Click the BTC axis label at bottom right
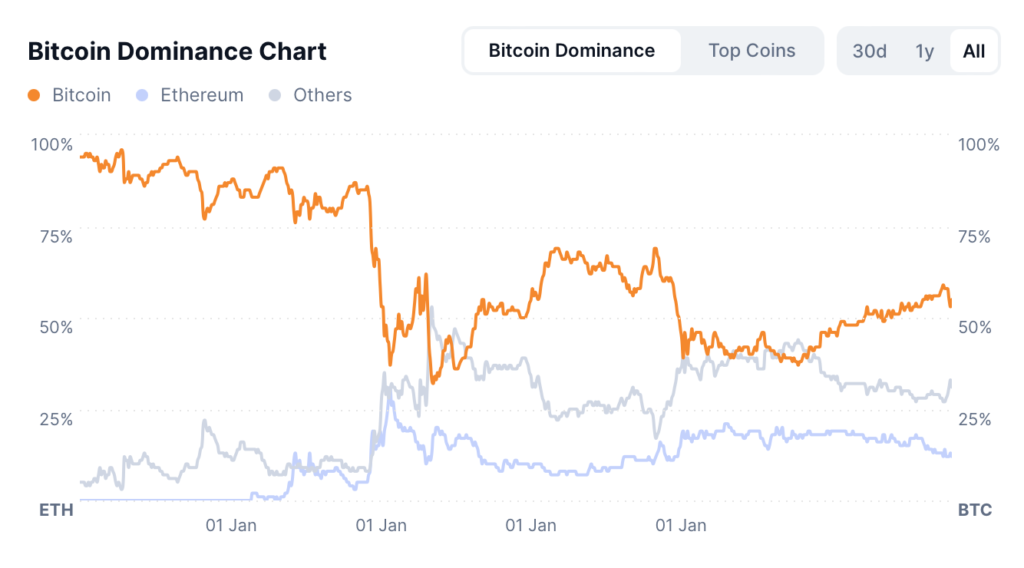 pos(974,510)
